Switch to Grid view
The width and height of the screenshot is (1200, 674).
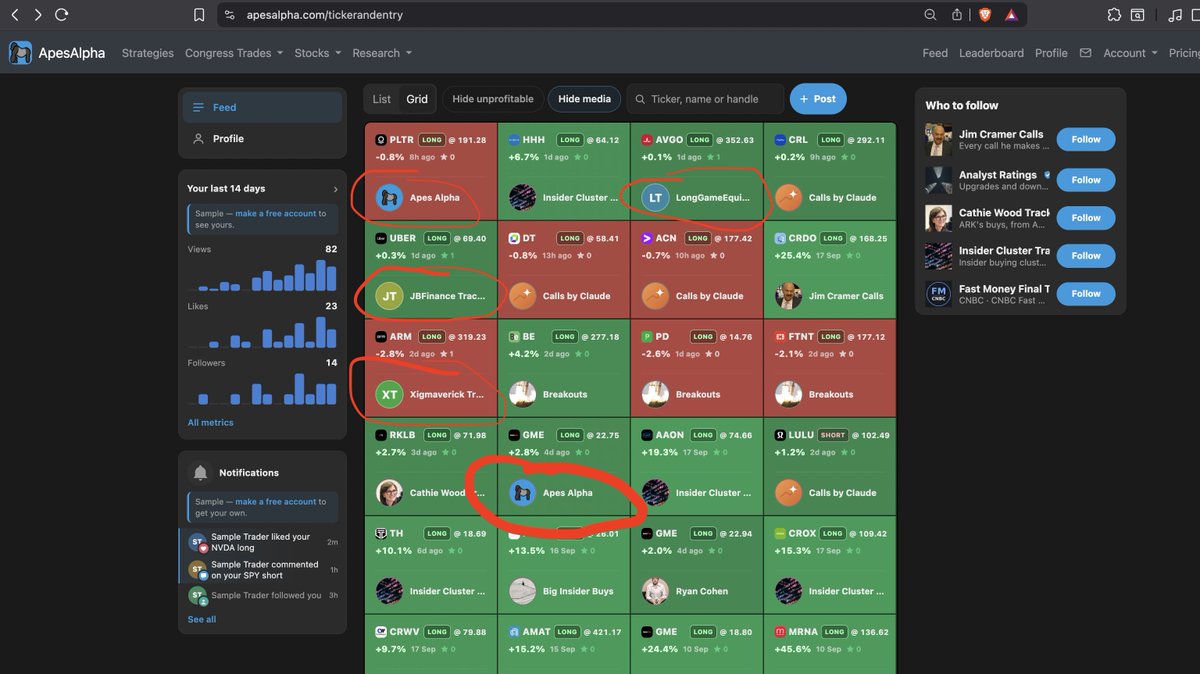417,99
